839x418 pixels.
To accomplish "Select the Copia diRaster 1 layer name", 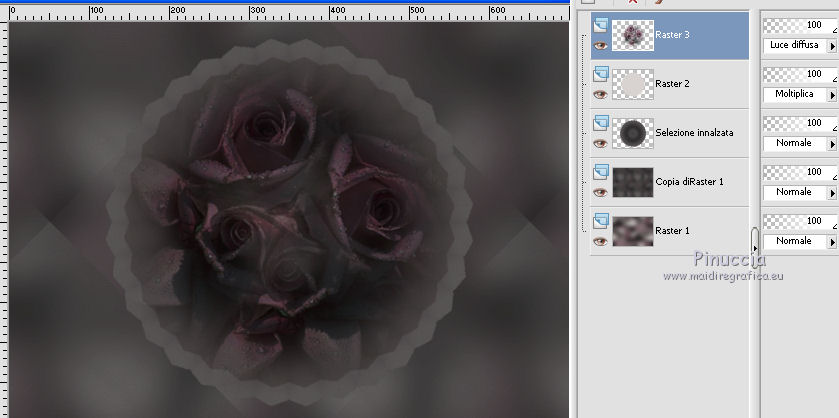I will [x=689, y=182].
